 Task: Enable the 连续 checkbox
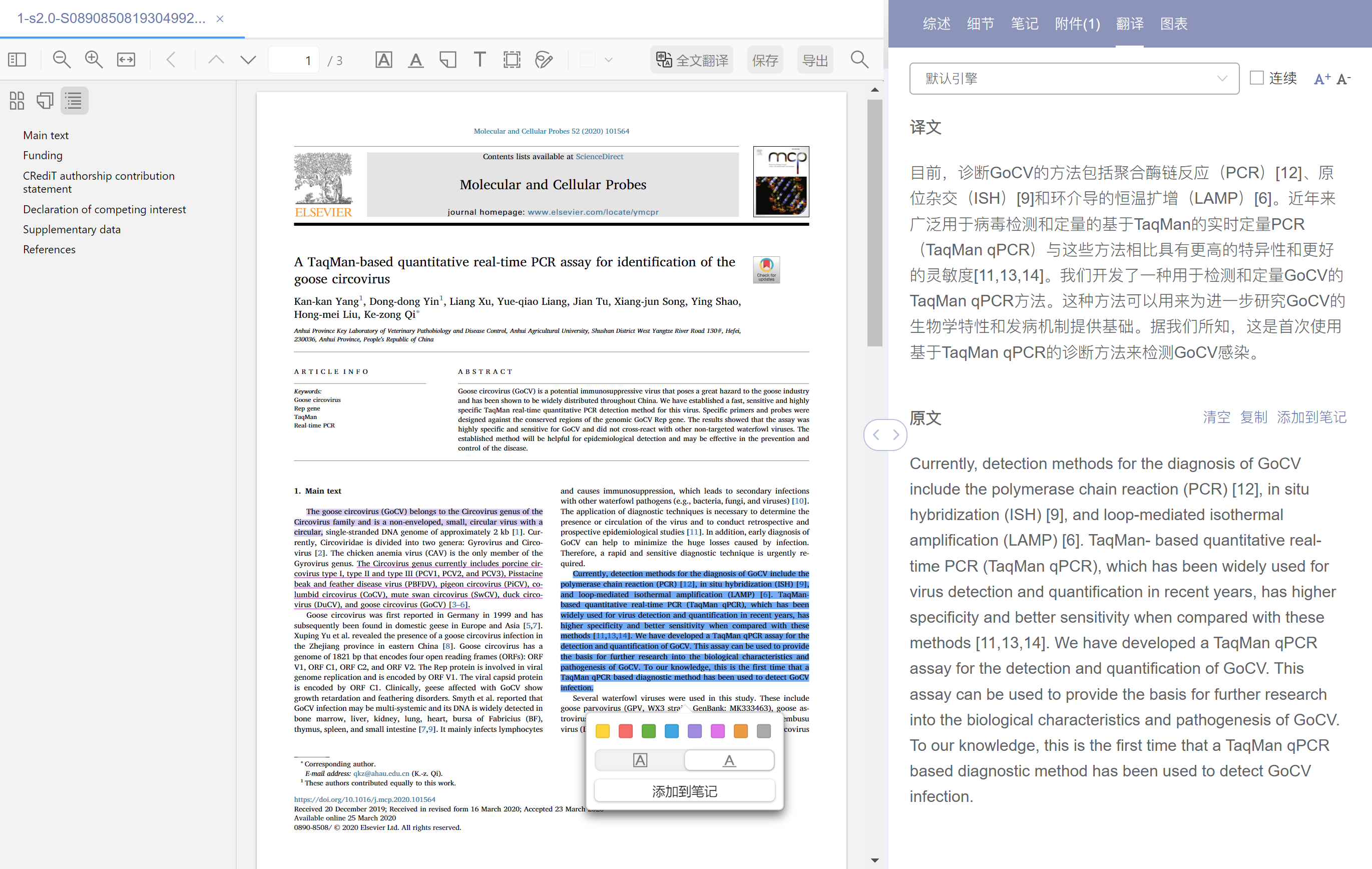1256,78
